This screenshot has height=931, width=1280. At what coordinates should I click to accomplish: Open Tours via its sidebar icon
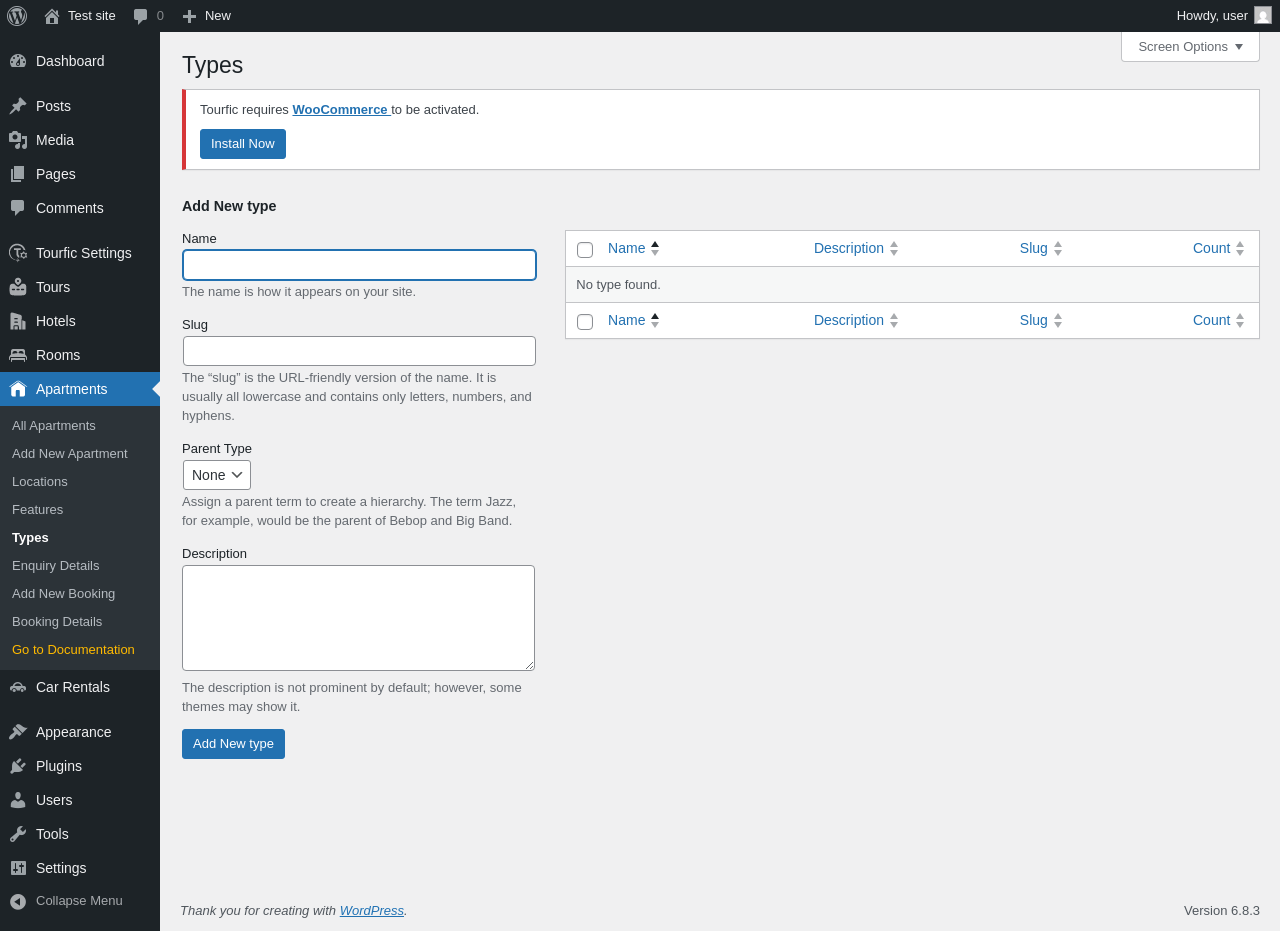(x=18, y=287)
